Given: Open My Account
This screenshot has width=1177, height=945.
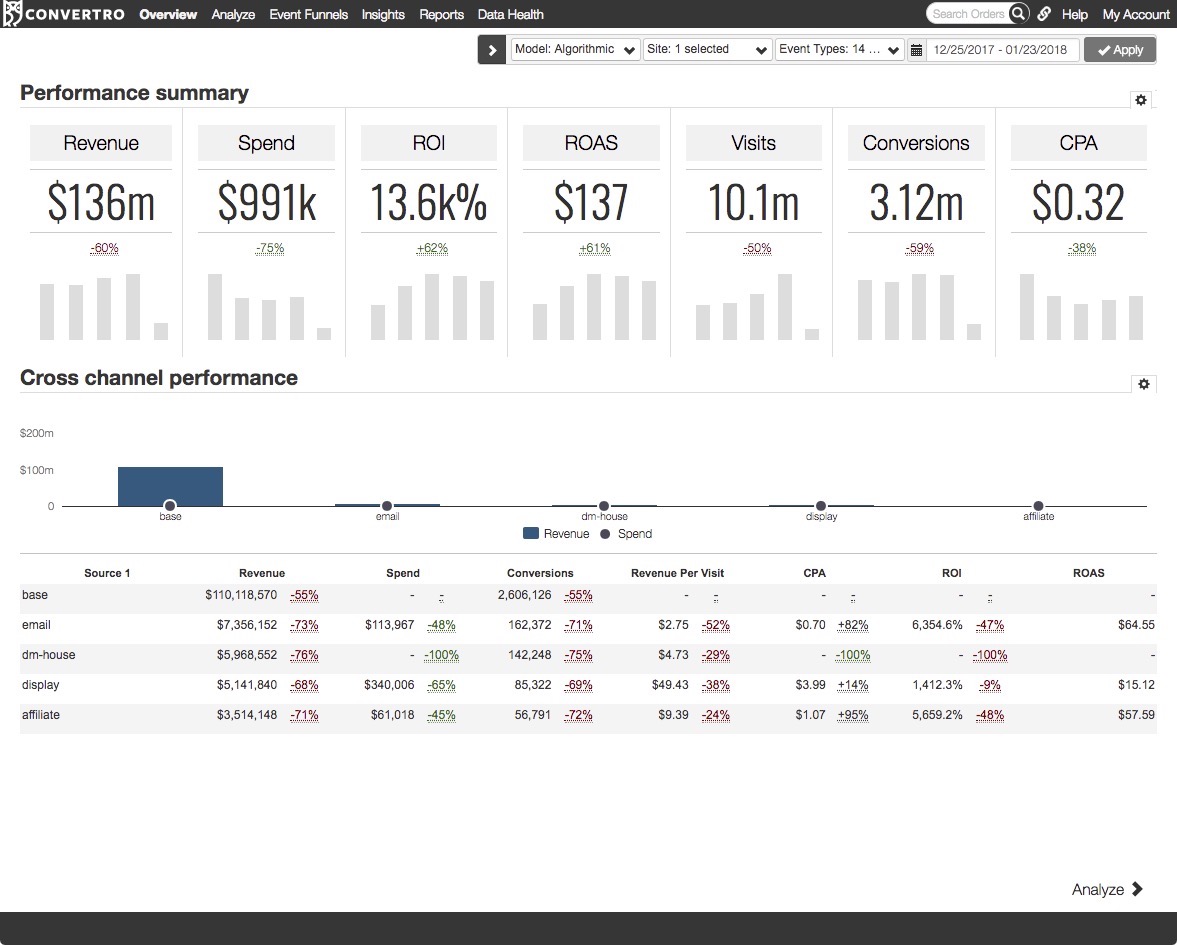Looking at the screenshot, I should point(1136,14).
